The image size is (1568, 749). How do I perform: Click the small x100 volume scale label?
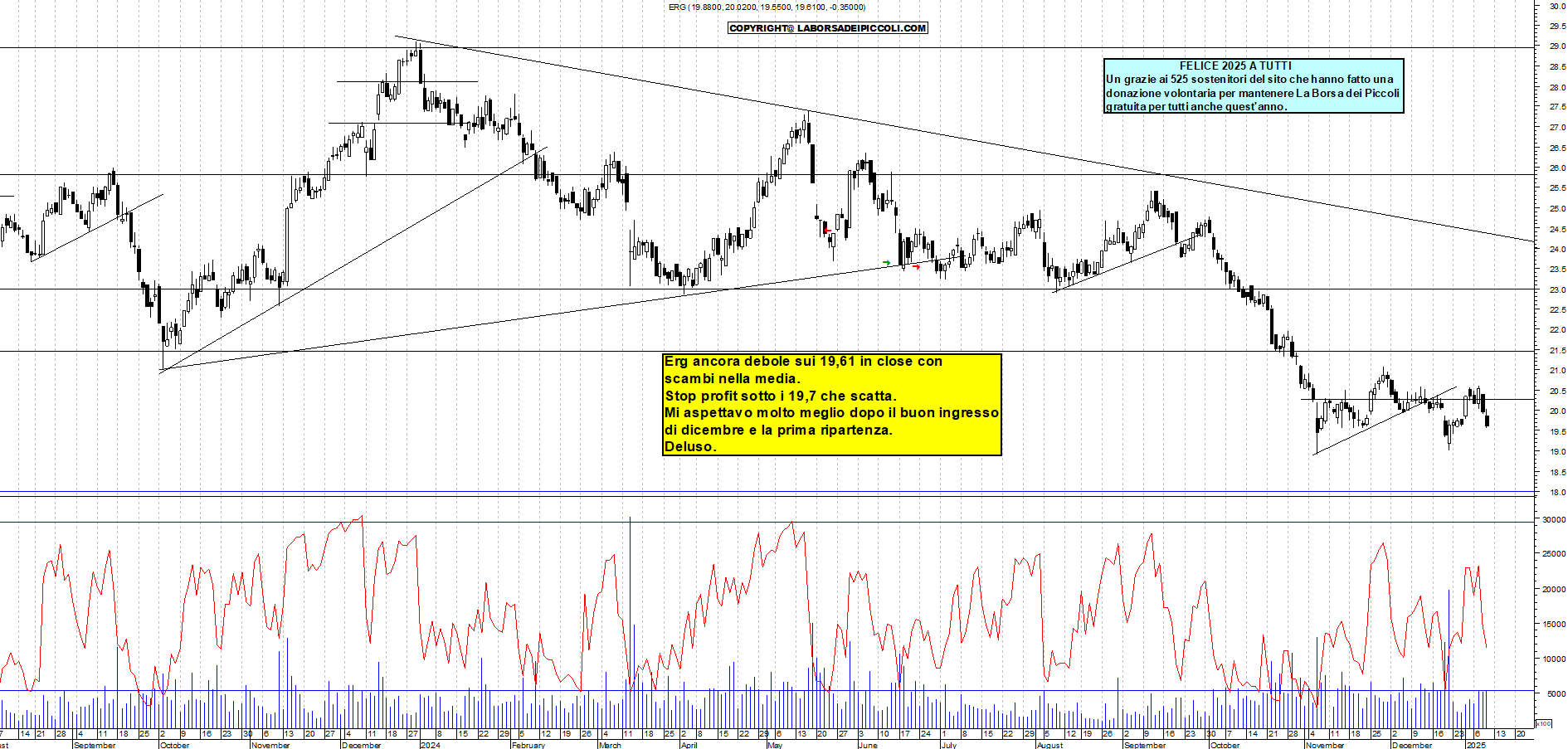(1543, 723)
